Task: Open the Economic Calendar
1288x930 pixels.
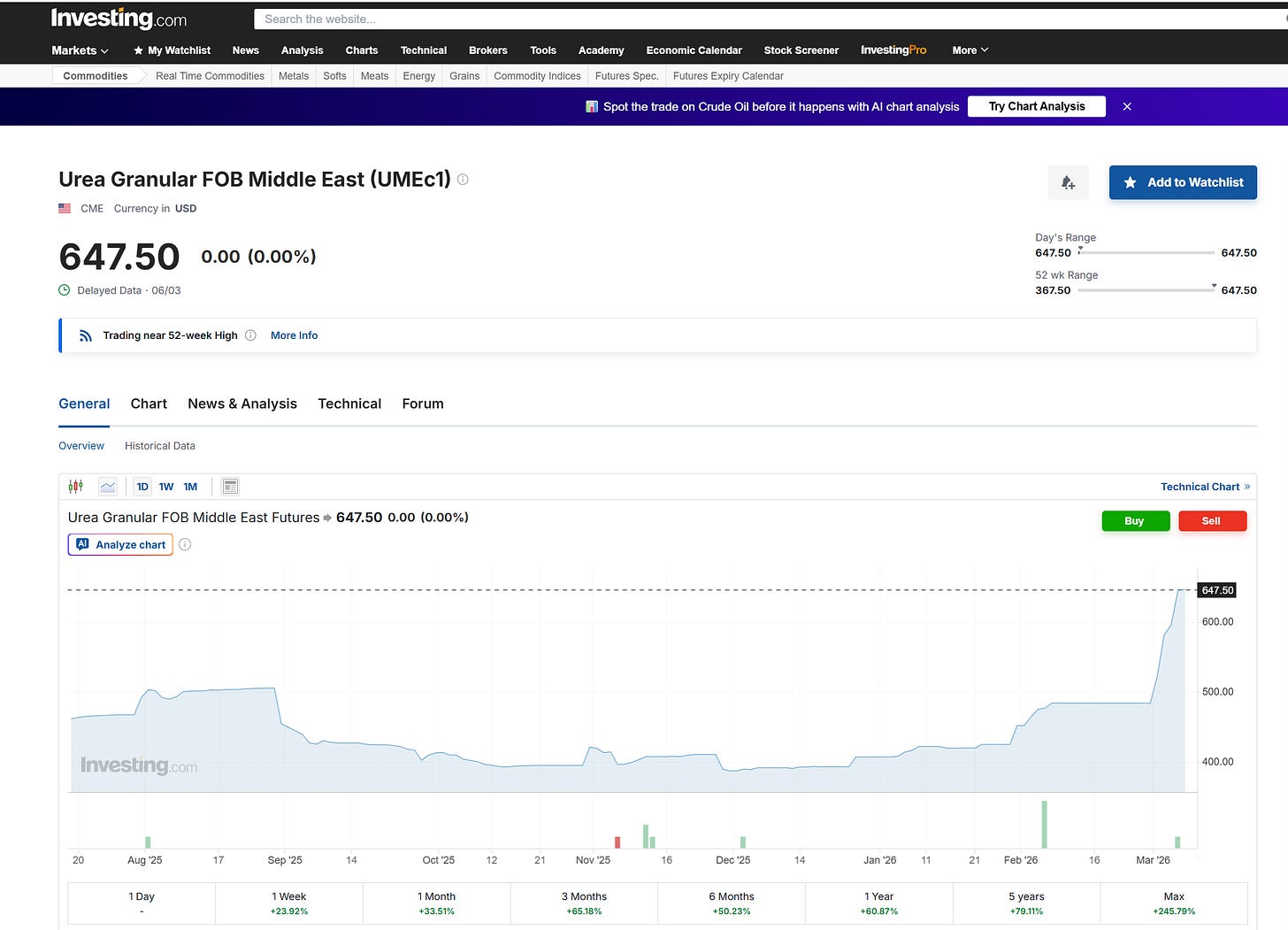Action: tap(694, 50)
